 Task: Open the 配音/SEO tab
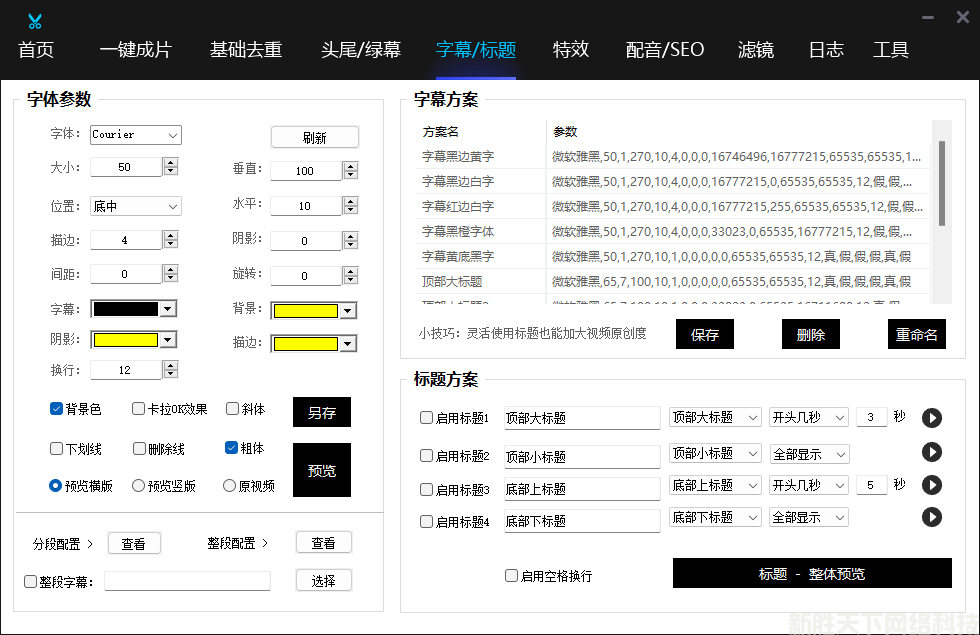click(x=665, y=50)
